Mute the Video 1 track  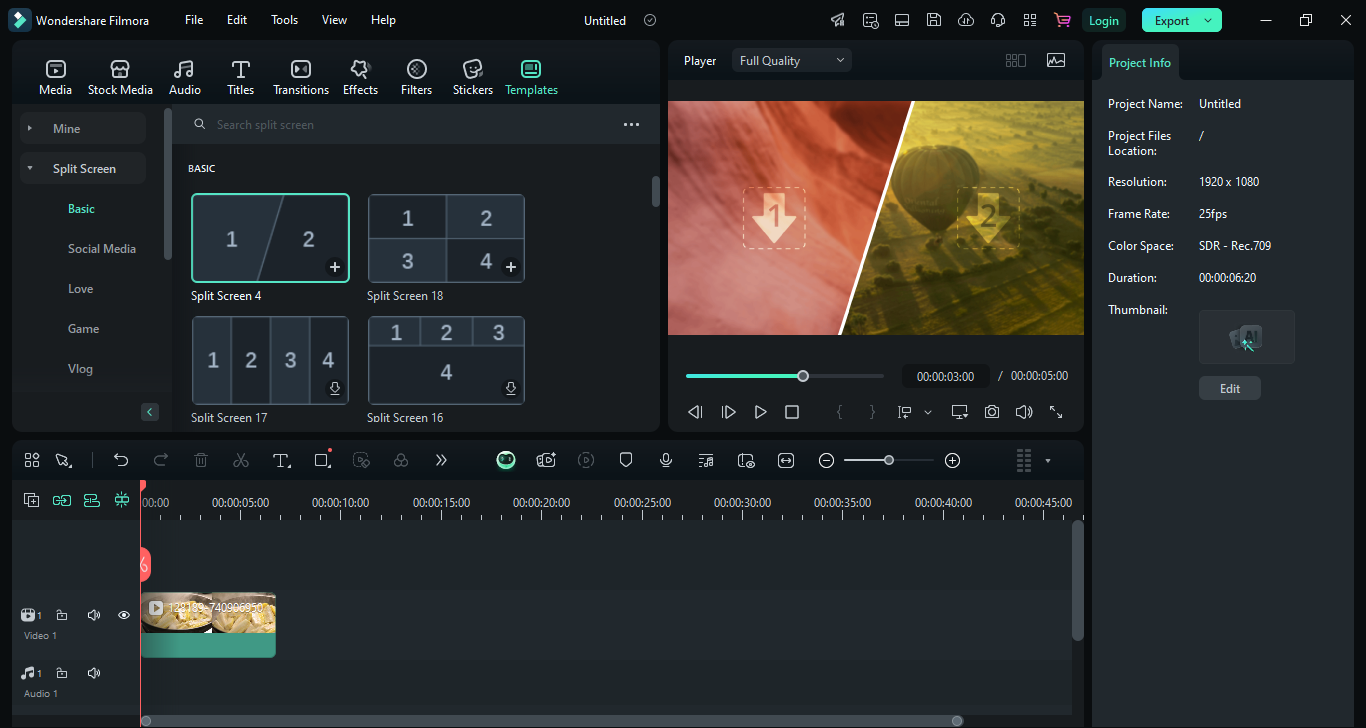[x=93, y=614]
